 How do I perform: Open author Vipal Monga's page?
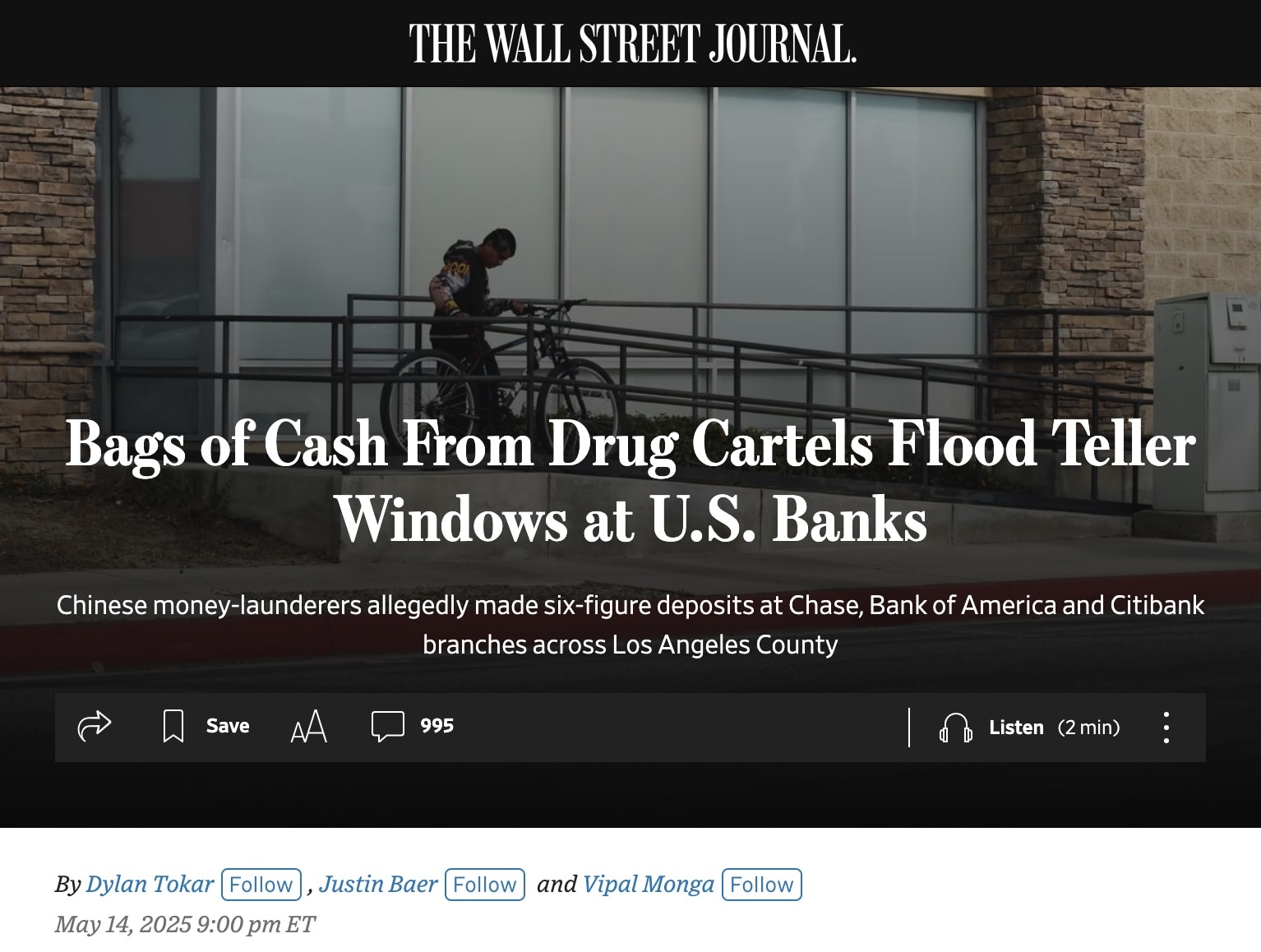point(649,885)
